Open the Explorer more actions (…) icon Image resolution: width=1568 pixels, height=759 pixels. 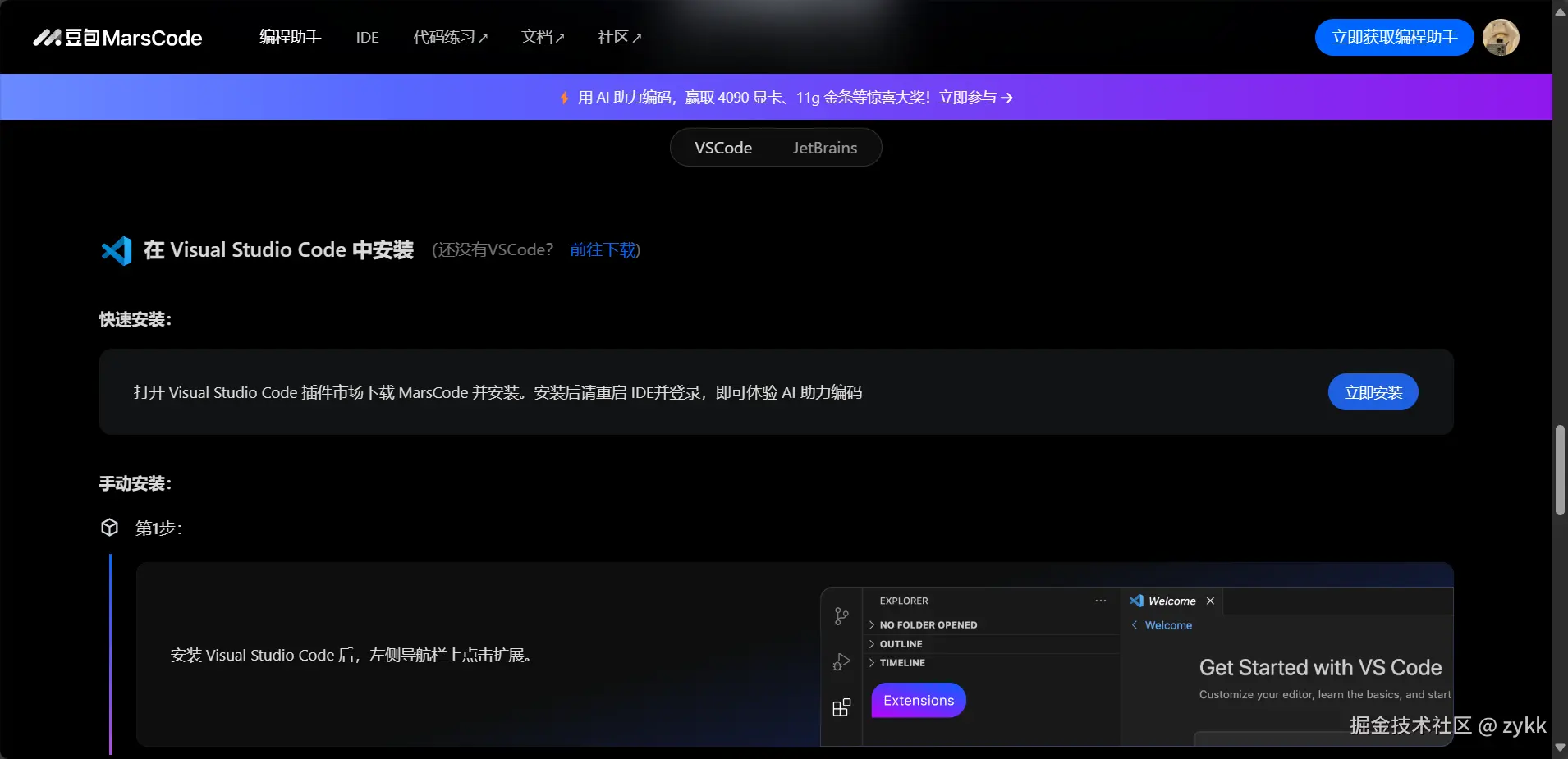(x=1100, y=601)
